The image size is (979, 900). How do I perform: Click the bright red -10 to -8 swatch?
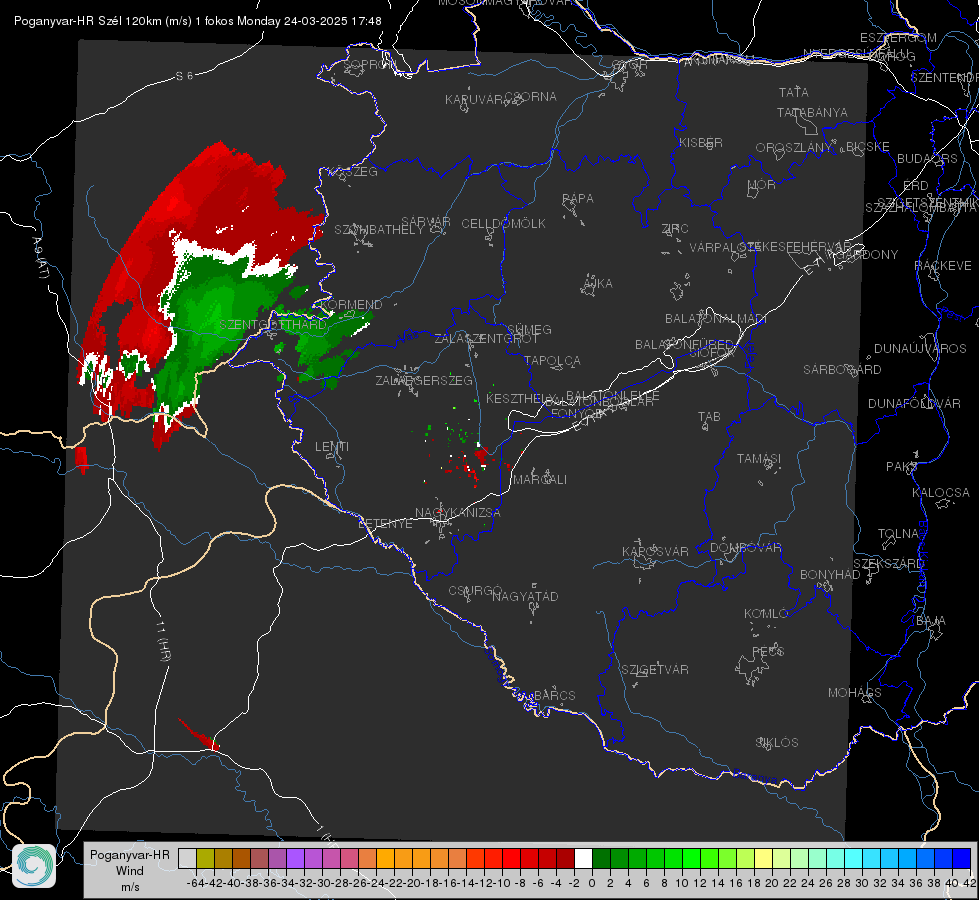[x=511, y=858]
